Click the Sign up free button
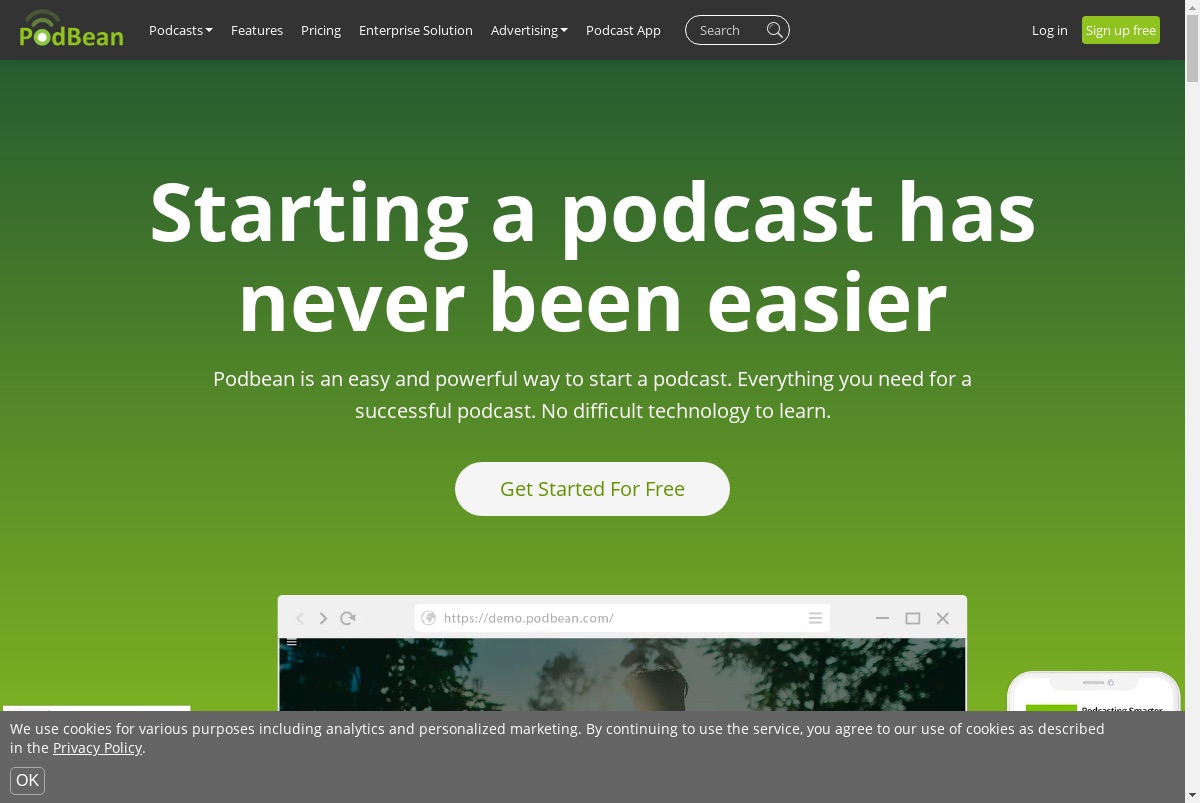1200x803 pixels. (1121, 30)
